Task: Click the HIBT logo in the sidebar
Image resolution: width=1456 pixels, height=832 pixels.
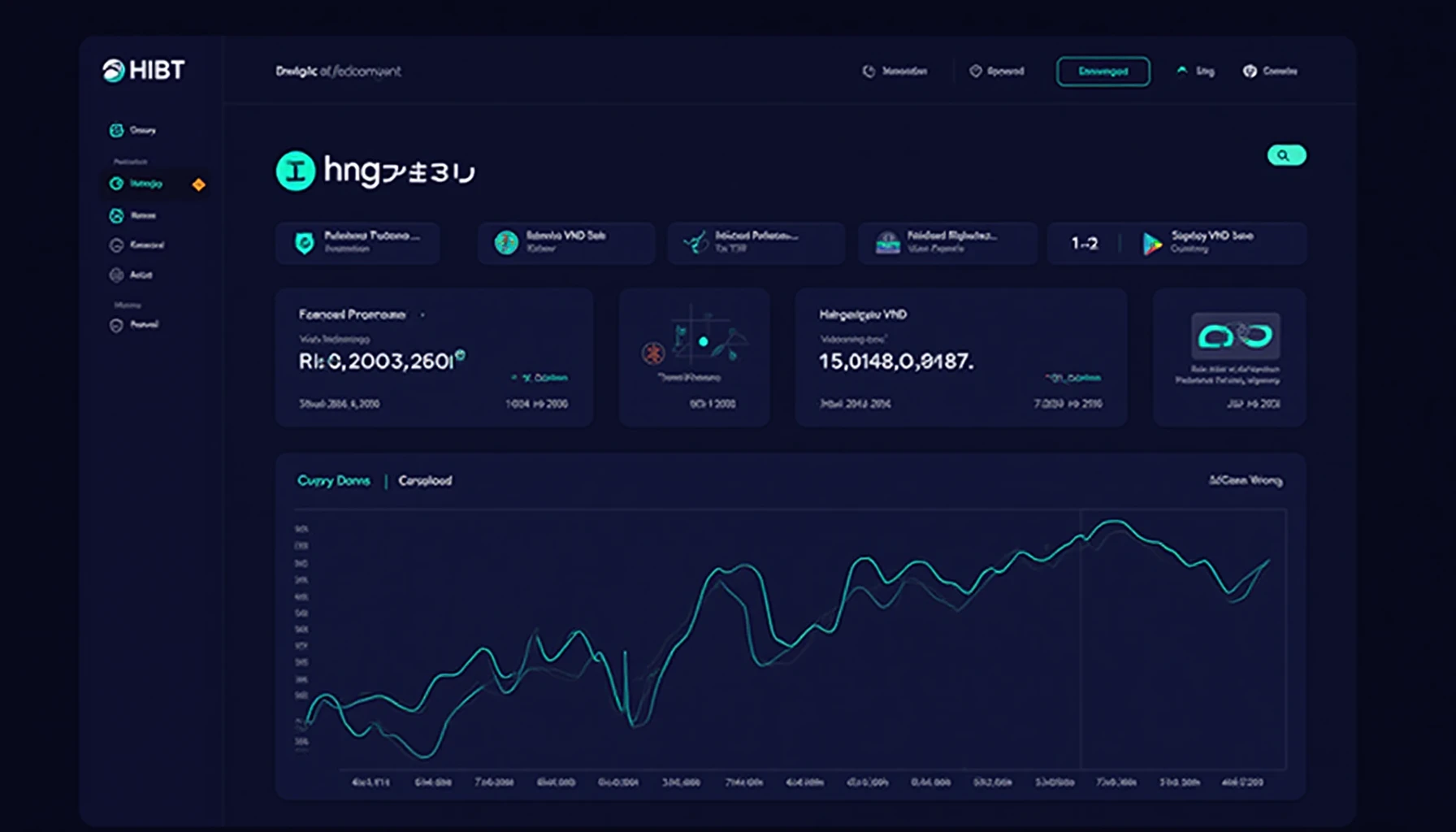Action: [x=144, y=71]
